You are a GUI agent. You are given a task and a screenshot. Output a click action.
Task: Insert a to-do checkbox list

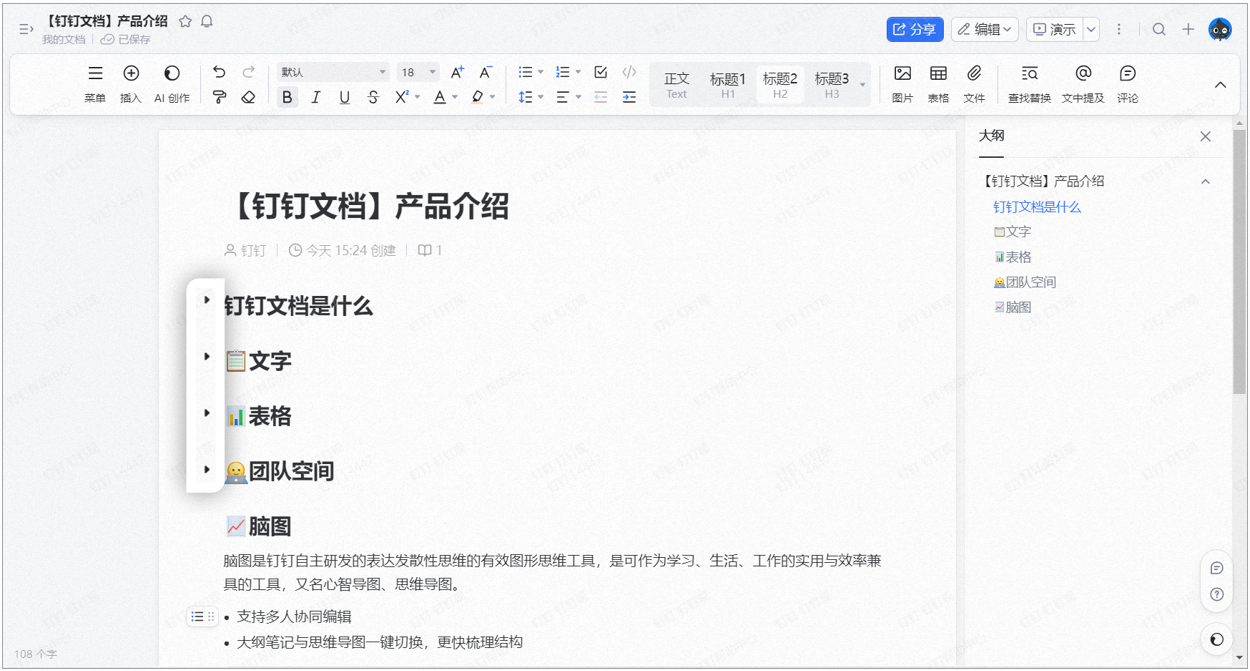coord(600,72)
